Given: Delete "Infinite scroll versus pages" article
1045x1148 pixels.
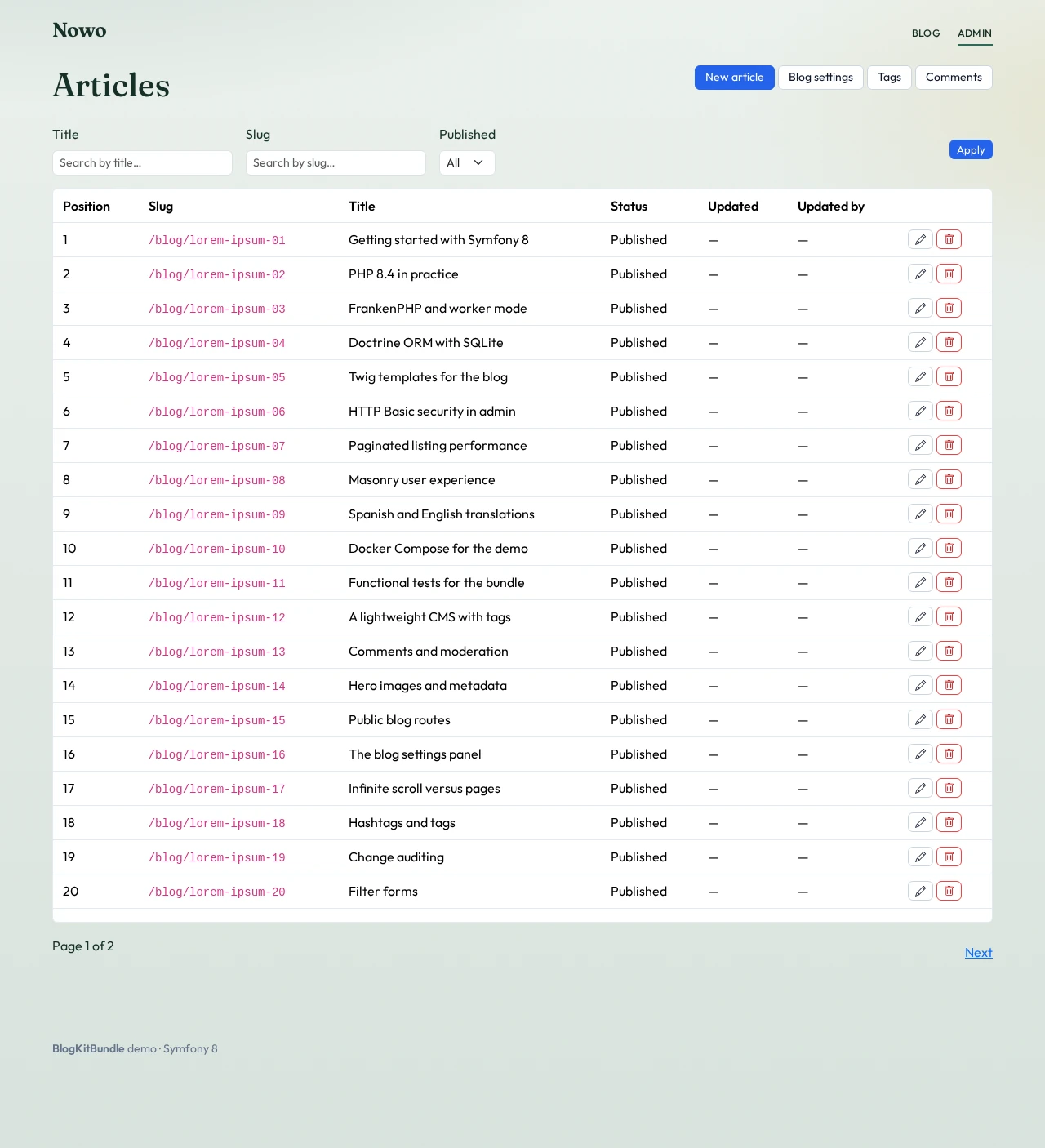Looking at the screenshot, I should [x=949, y=788].
